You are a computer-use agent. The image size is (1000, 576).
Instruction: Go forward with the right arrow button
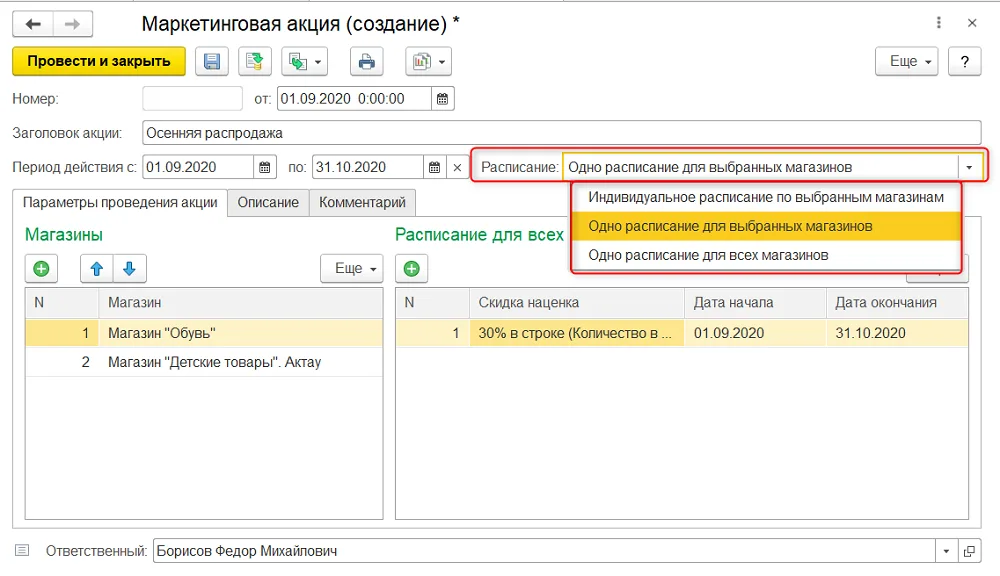click(73, 24)
